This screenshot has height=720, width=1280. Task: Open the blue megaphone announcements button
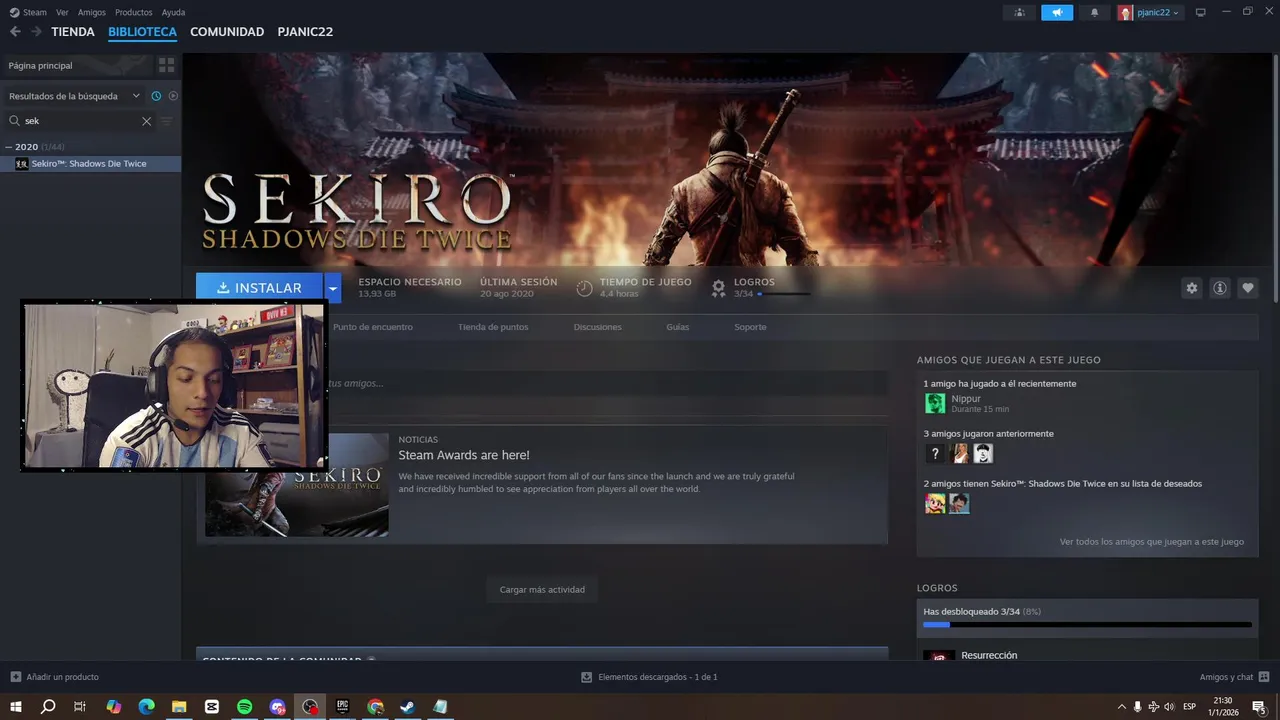pyautogui.click(x=1057, y=12)
